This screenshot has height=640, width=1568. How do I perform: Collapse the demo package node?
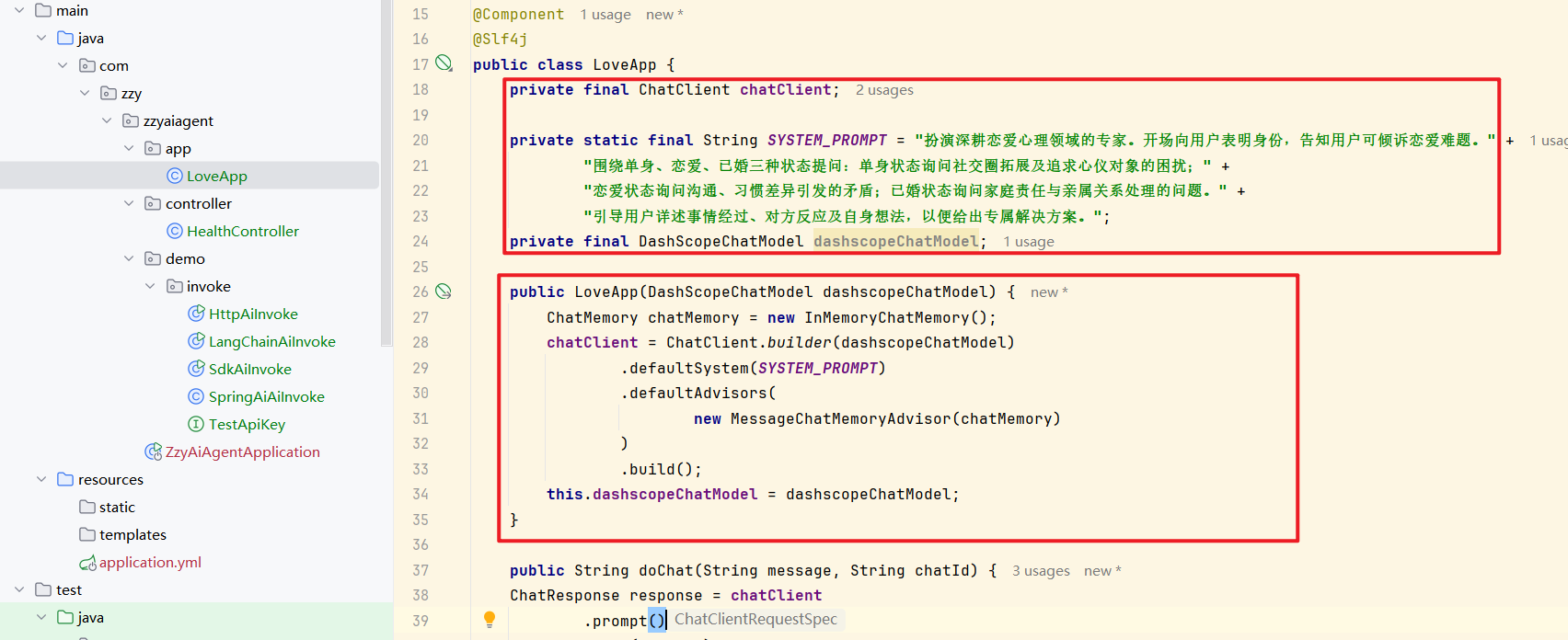click(129, 258)
